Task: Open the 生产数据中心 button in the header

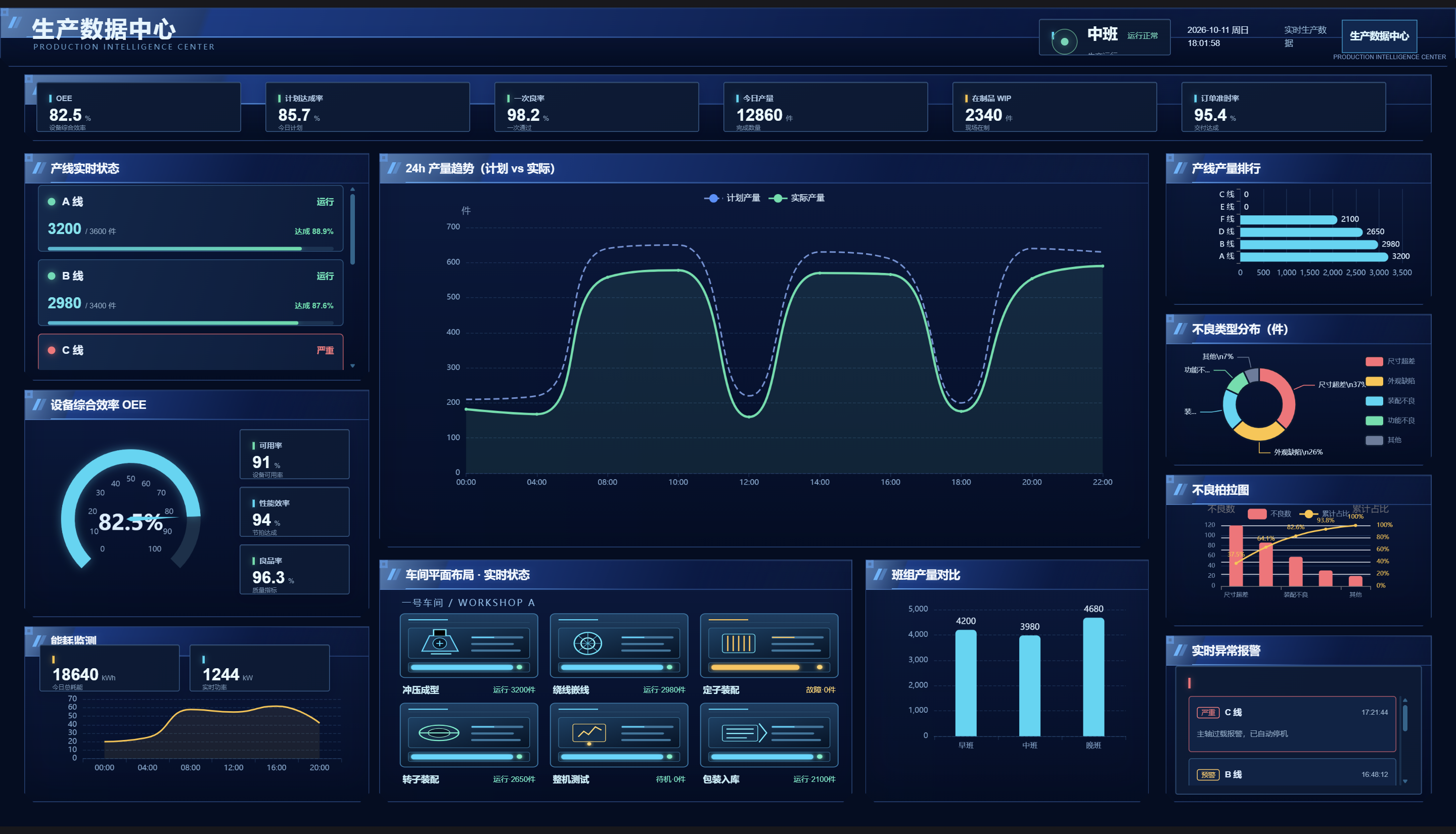Action: (x=1379, y=36)
